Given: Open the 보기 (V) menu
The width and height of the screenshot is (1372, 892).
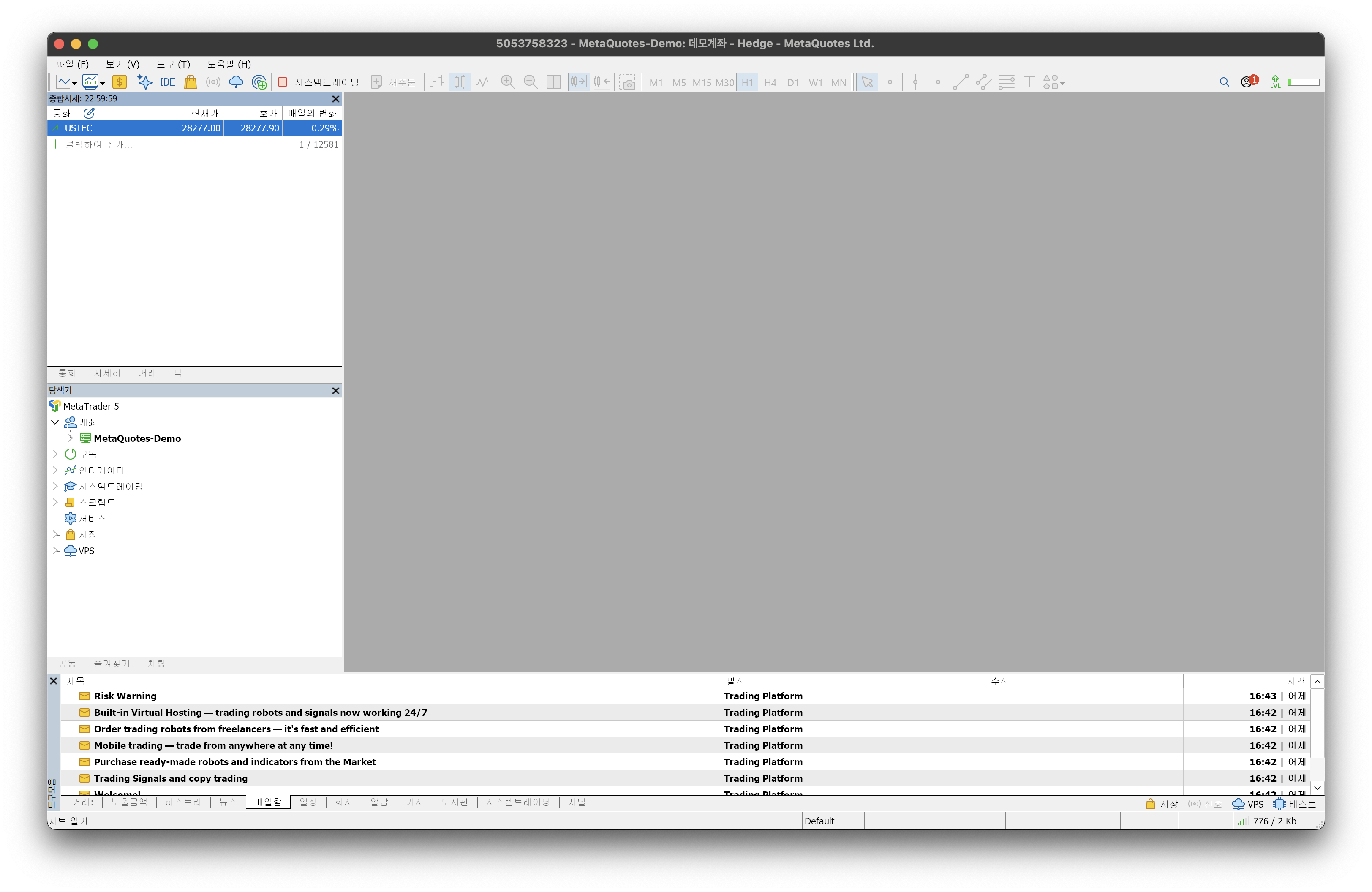Looking at the screenshot, I should tap(122, 64).
